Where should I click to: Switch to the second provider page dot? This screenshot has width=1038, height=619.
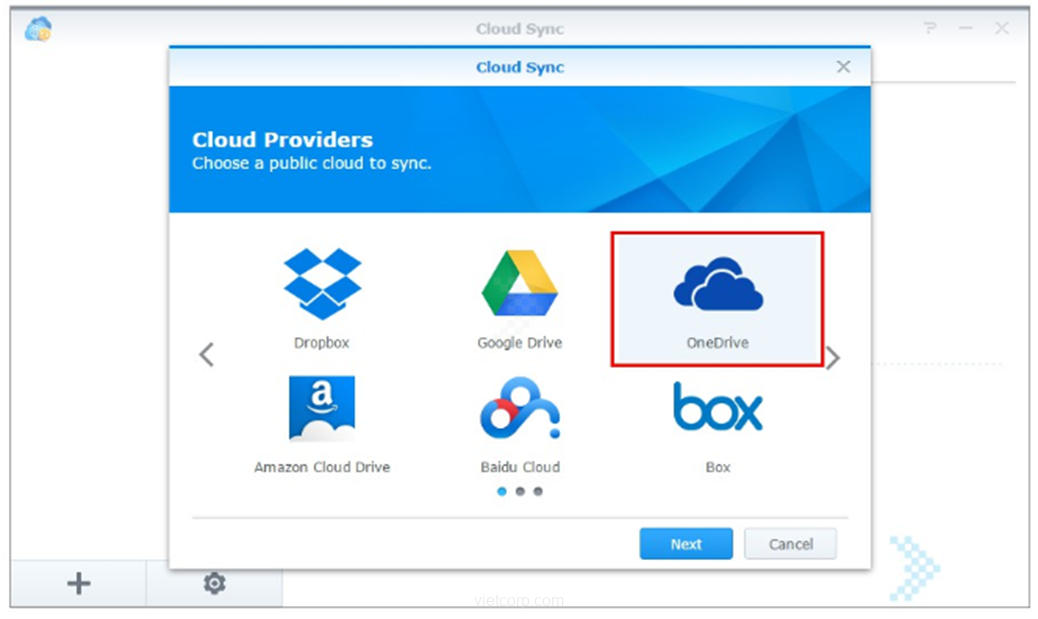coord(520,492)
